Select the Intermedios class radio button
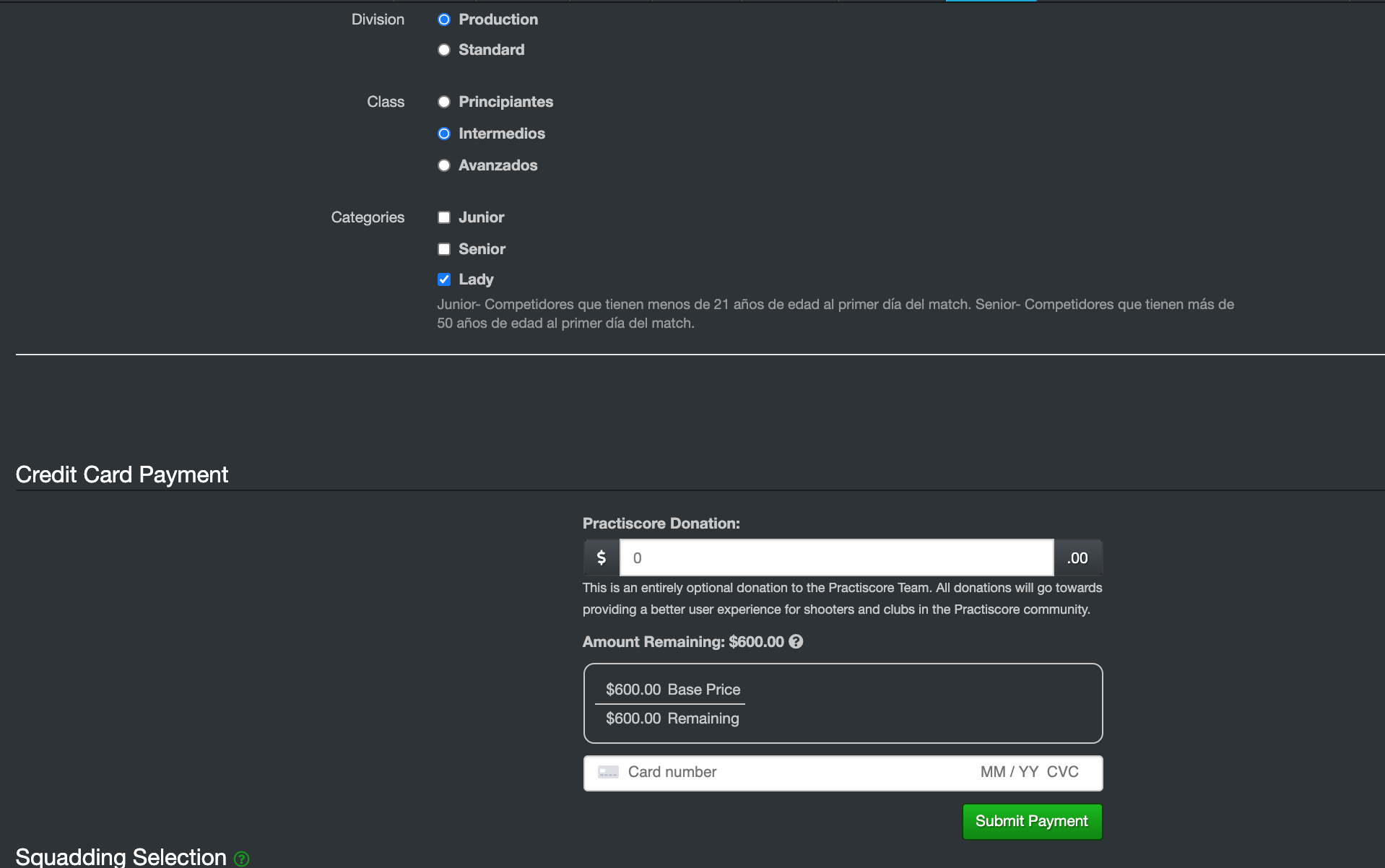Screen dimensions: 1385x868 [444, 134]
